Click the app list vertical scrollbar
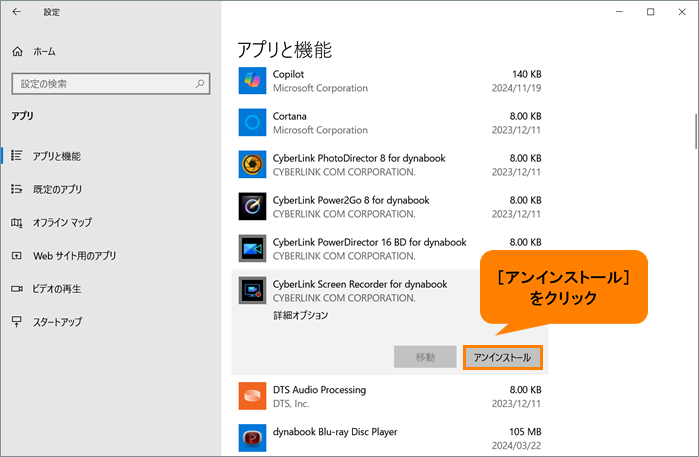Viewport: 699px width, 457px height. click(x=694, y=130)
